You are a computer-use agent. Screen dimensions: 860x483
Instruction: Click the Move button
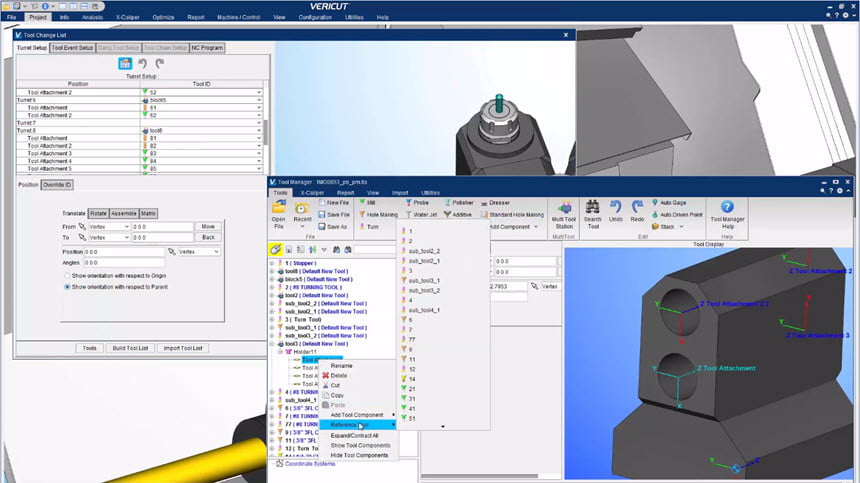tap(208, 226)
